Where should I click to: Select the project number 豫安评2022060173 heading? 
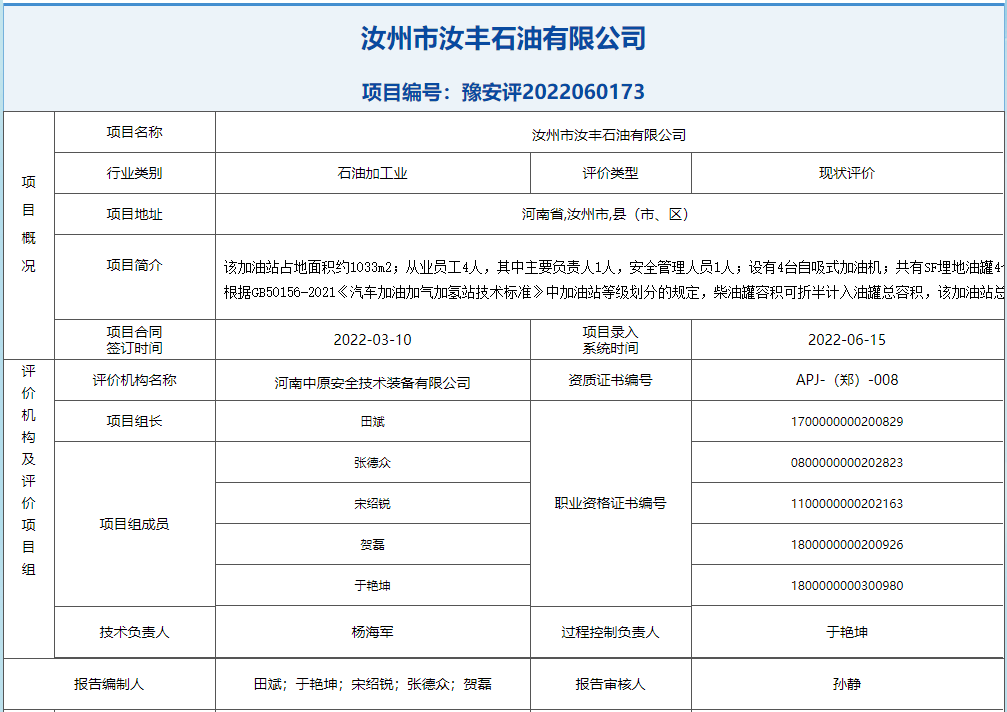503,92
